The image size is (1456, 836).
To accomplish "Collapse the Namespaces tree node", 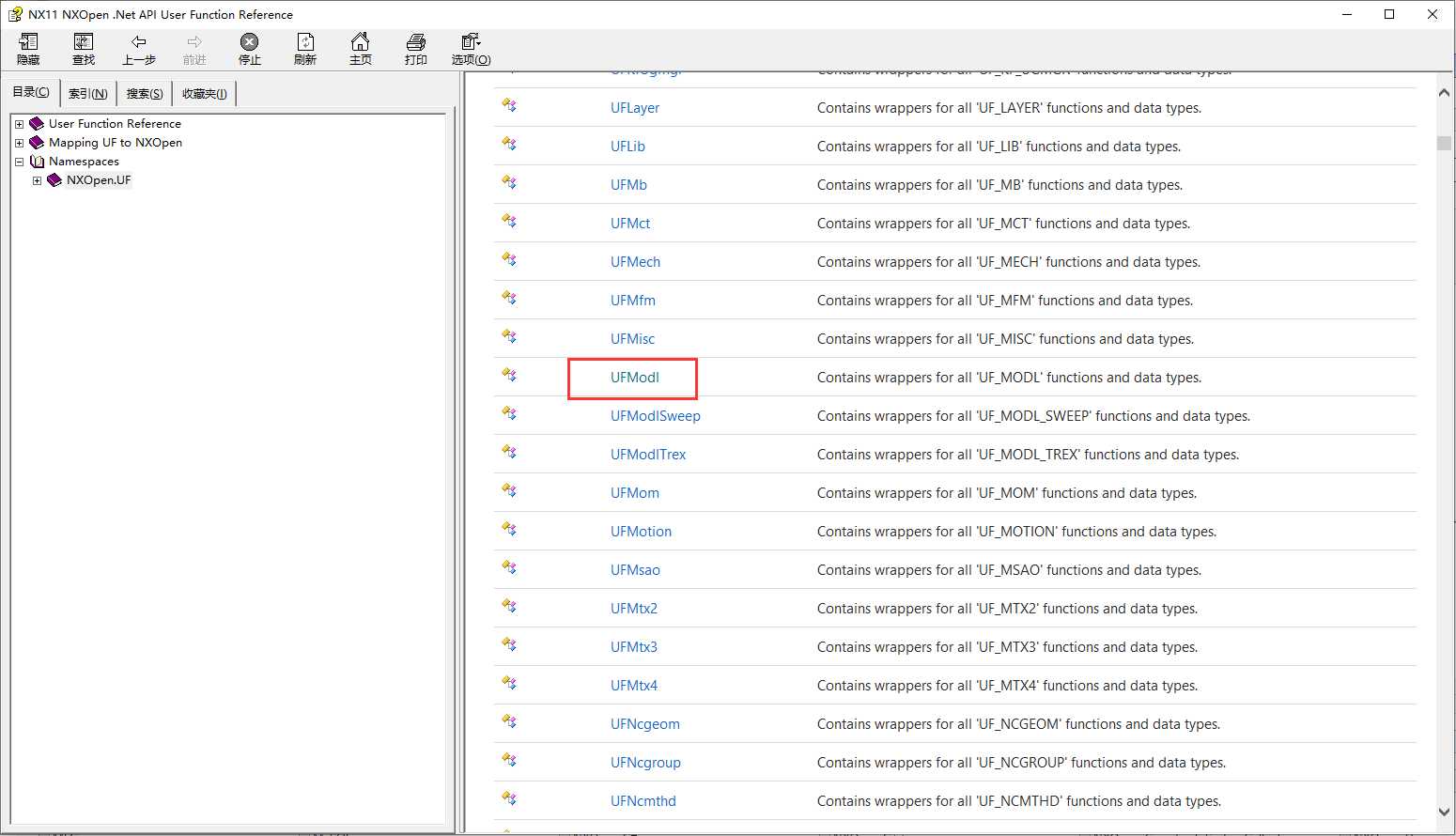I will 19,162.
